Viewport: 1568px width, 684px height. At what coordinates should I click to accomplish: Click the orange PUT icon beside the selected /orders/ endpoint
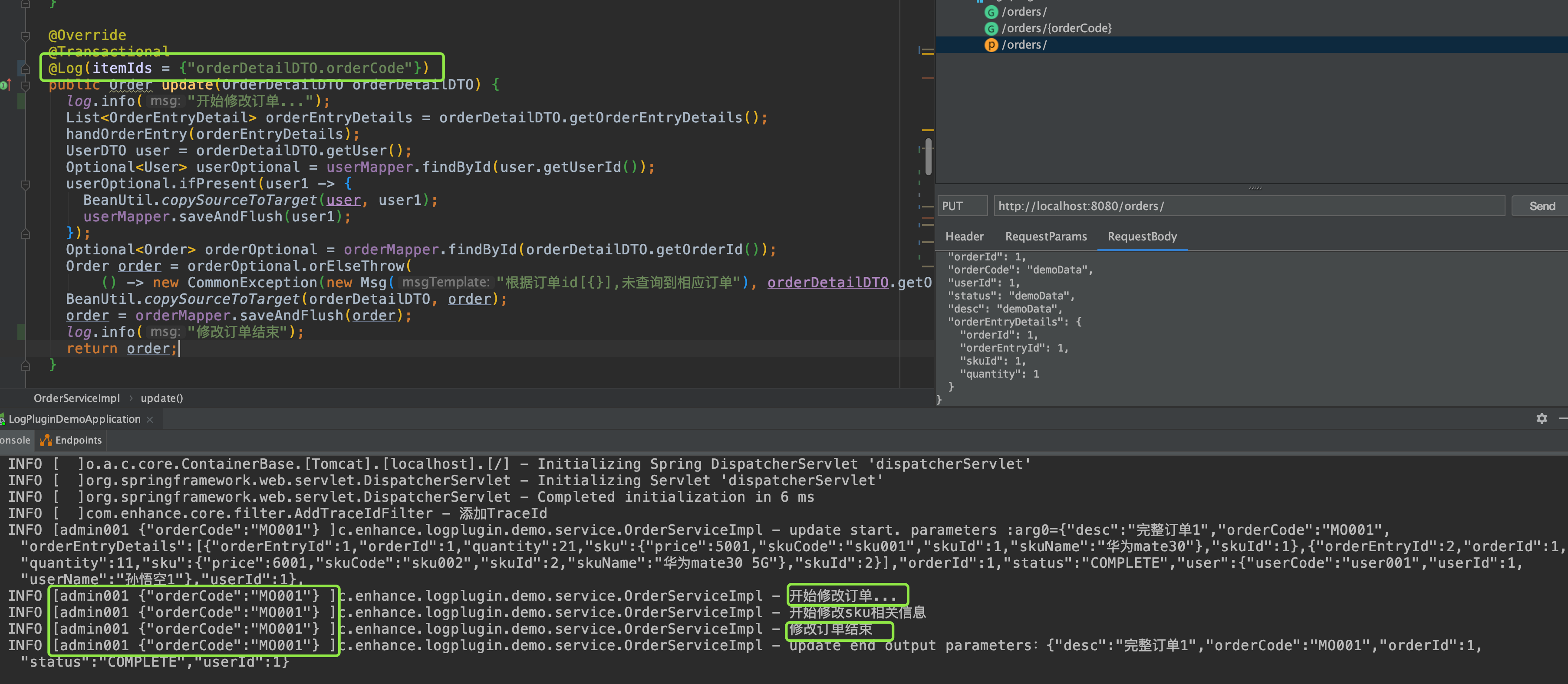click(x=991, y=45)
